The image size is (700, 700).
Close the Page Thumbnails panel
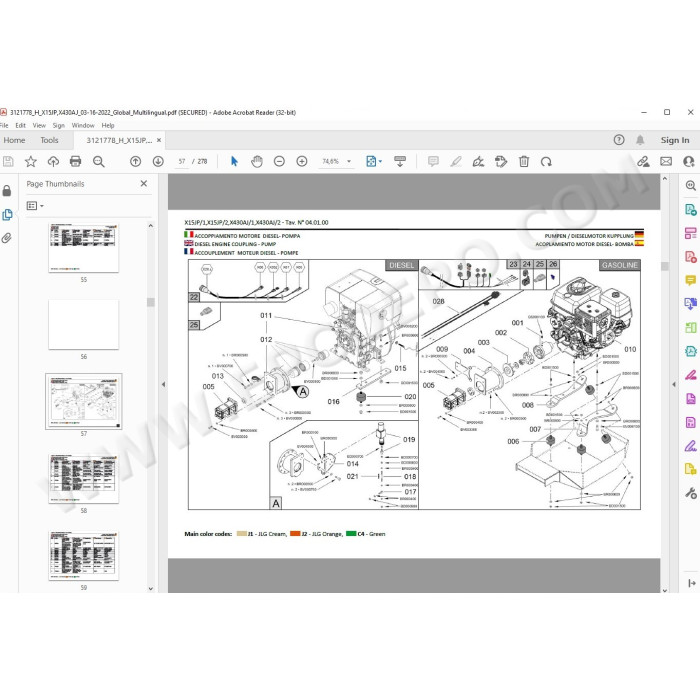[x=144, y=183]
